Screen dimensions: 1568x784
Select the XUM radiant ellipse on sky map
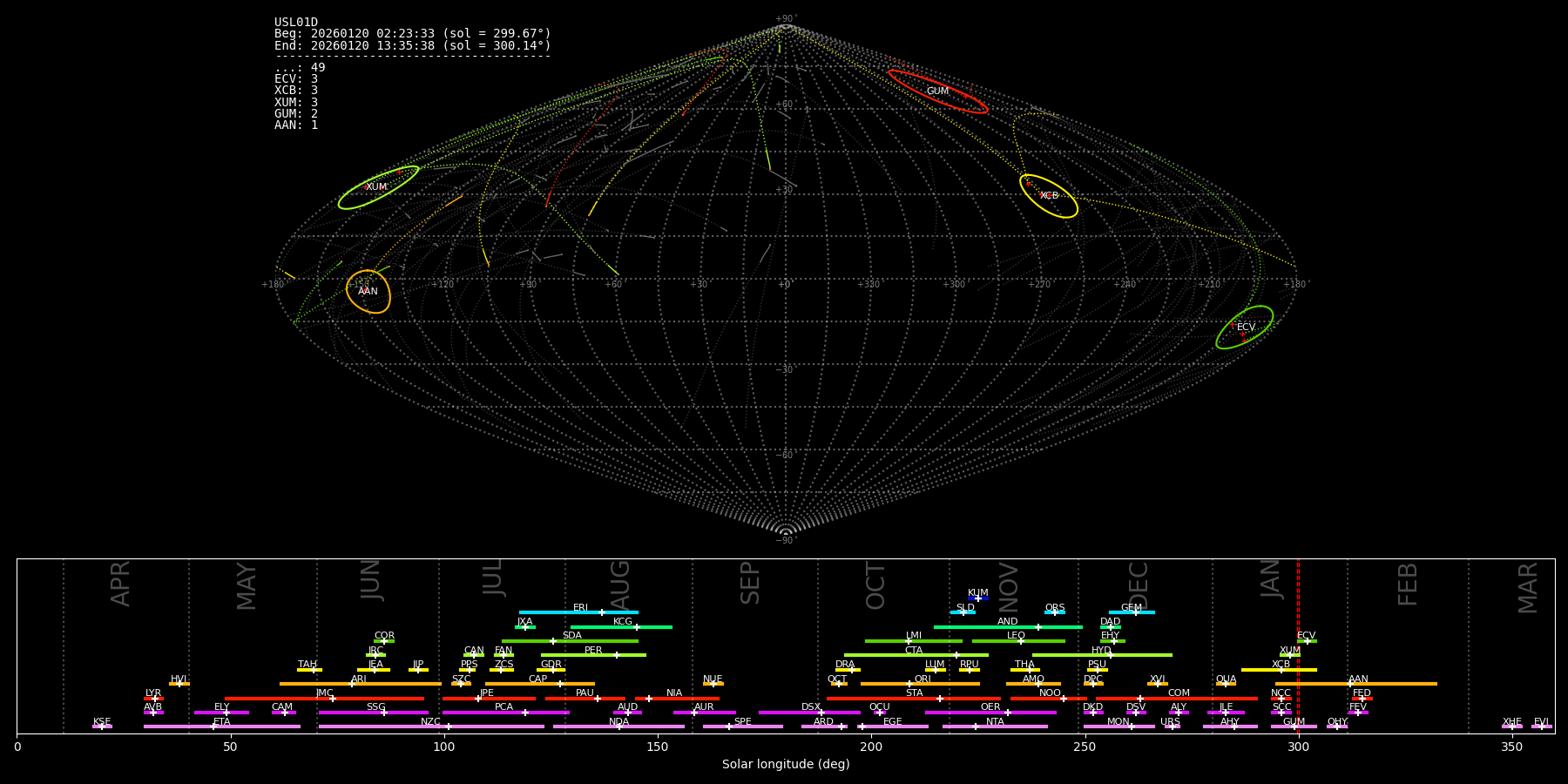[x=378, y=187]
